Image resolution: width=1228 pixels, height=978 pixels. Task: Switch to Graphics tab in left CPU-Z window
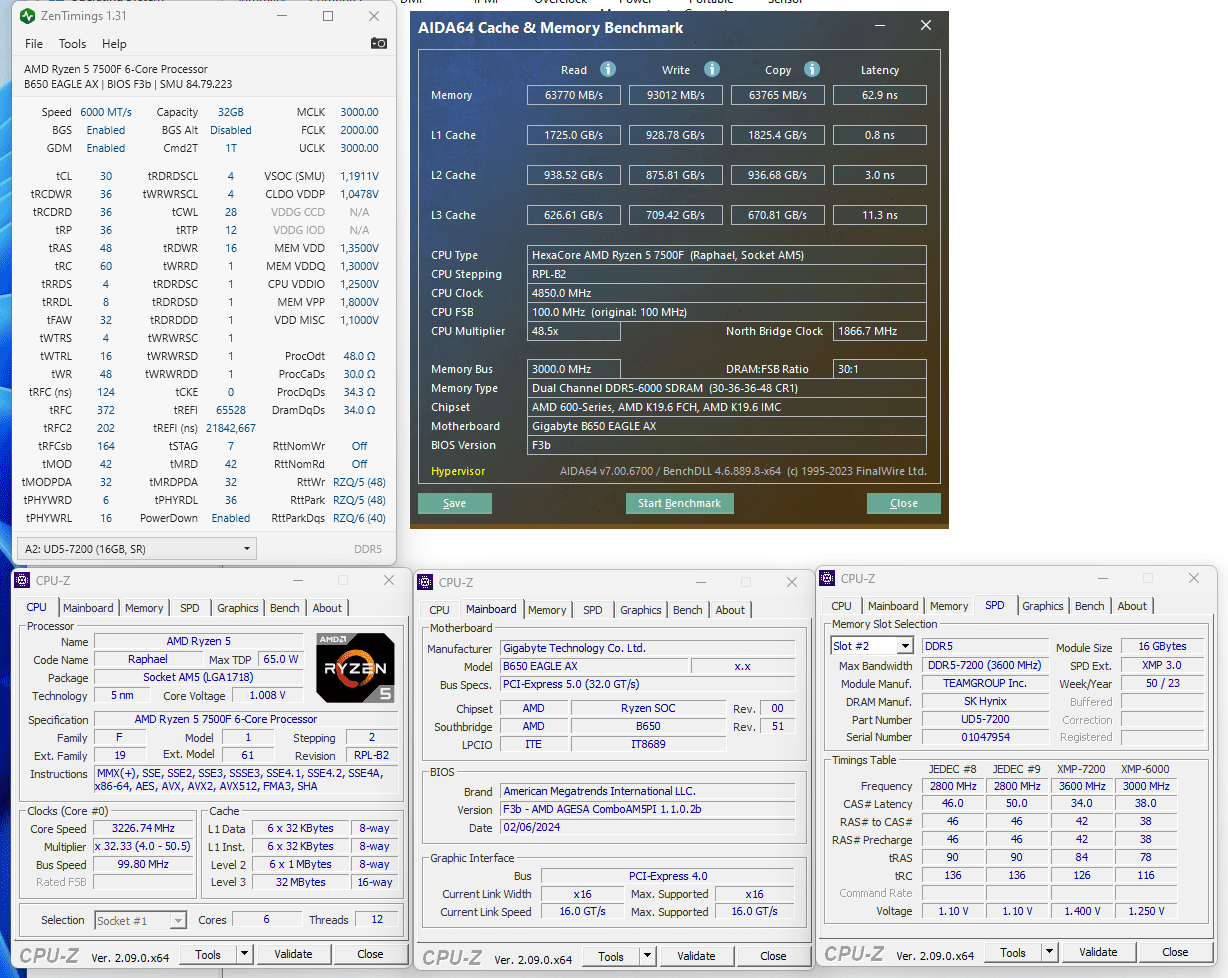point(238,608)
